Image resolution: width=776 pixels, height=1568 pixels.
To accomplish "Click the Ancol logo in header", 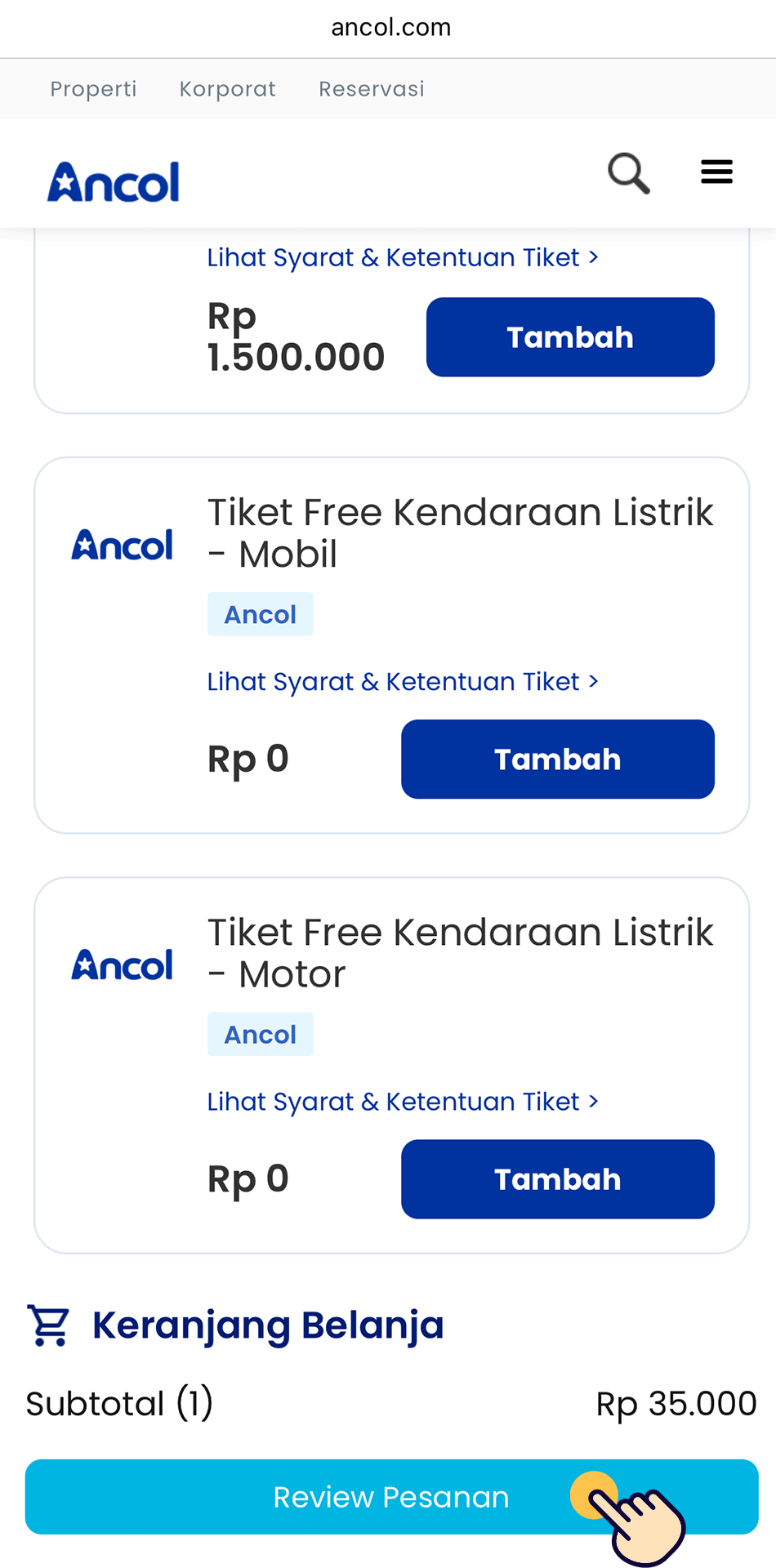I will pos(114,182).
